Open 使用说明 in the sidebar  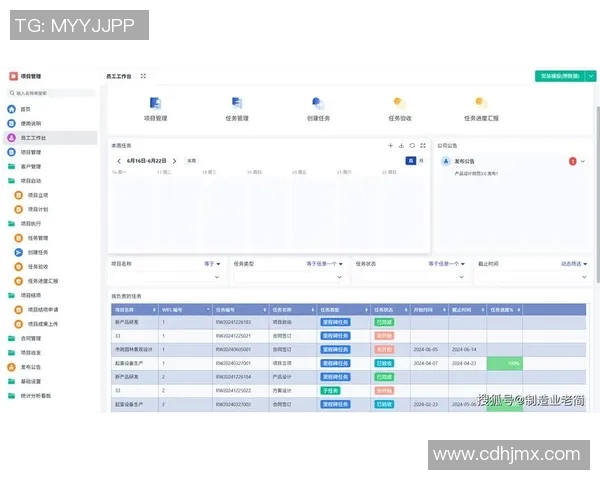click(24, 123)
